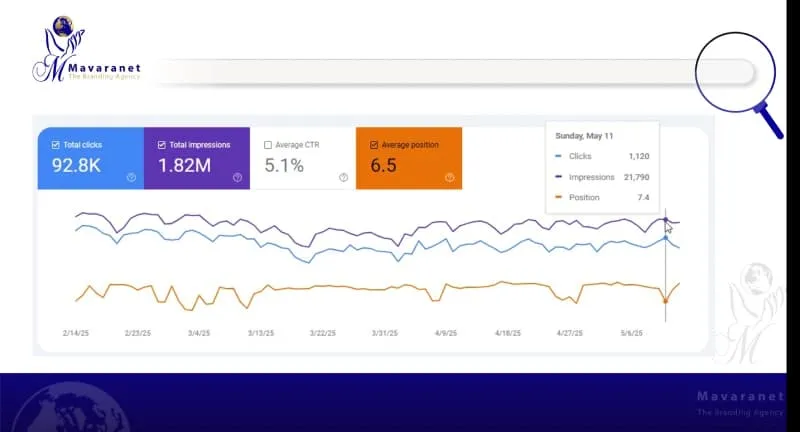Open the Average CTR help icon
Image resolution: width=800 pixels, height=432 pixels.
(x=343, y=177)
